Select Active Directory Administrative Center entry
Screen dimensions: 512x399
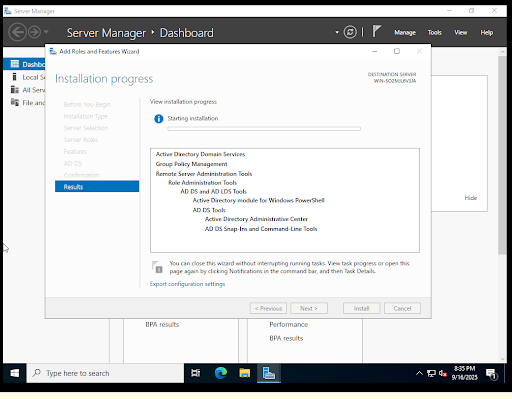(256, 219)
